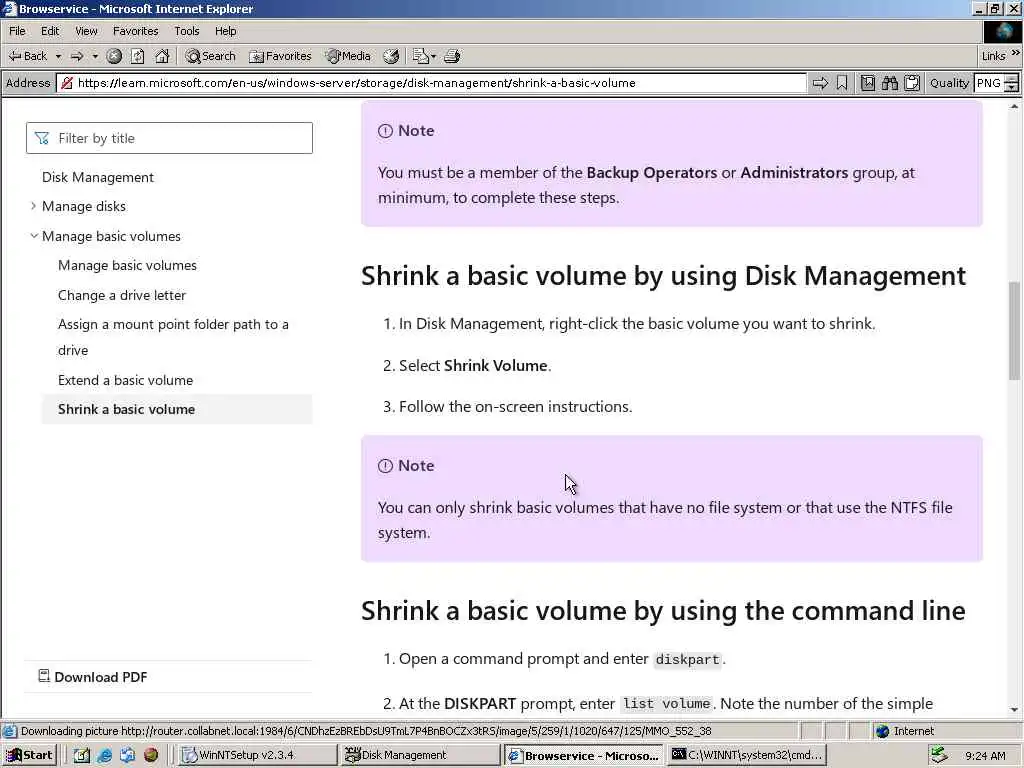Click the Outlook Express quick launch icon
The image size is (1024, 768).
127,755
